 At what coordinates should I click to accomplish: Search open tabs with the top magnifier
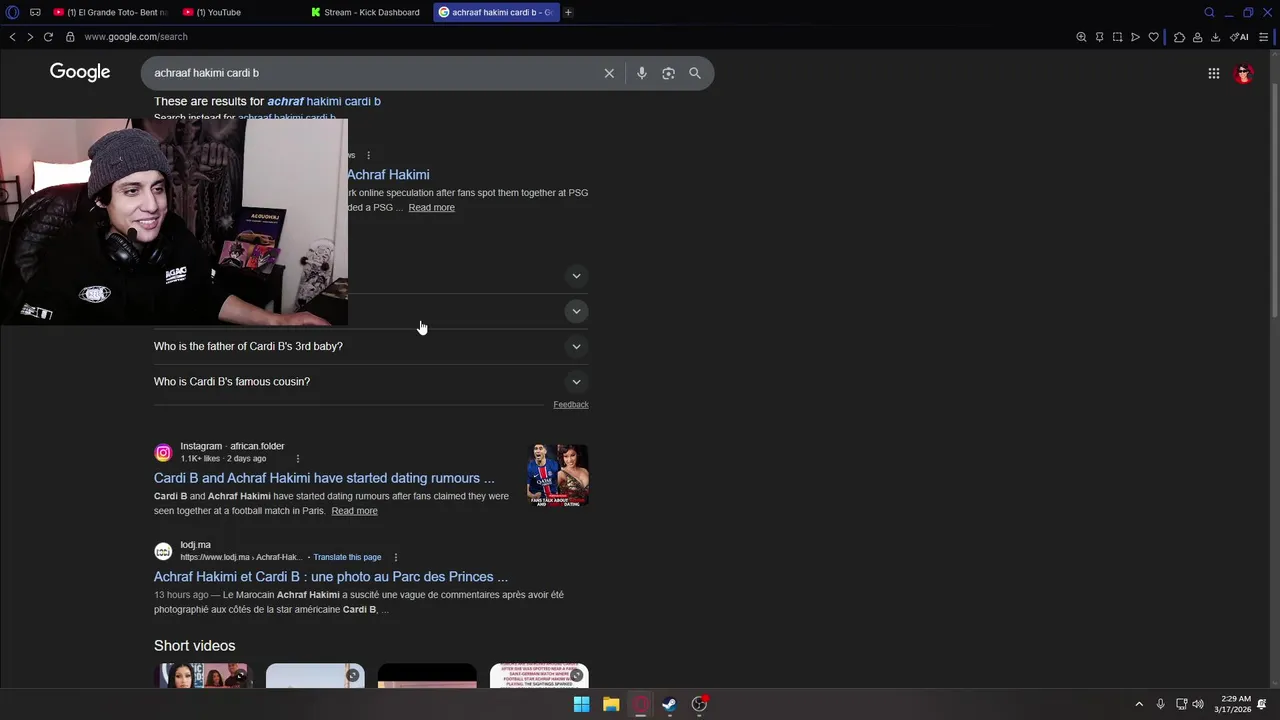1209,12
